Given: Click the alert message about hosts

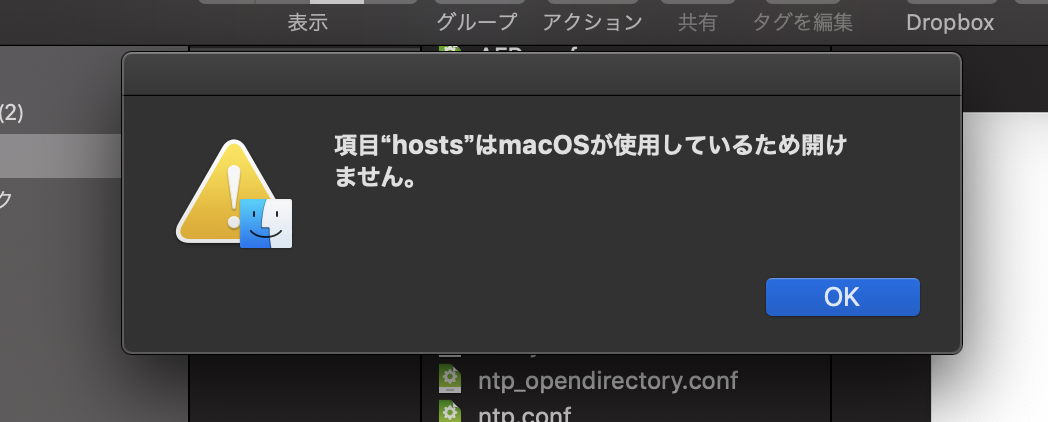Looking at the screenshot, I should (x=590, y=161).
